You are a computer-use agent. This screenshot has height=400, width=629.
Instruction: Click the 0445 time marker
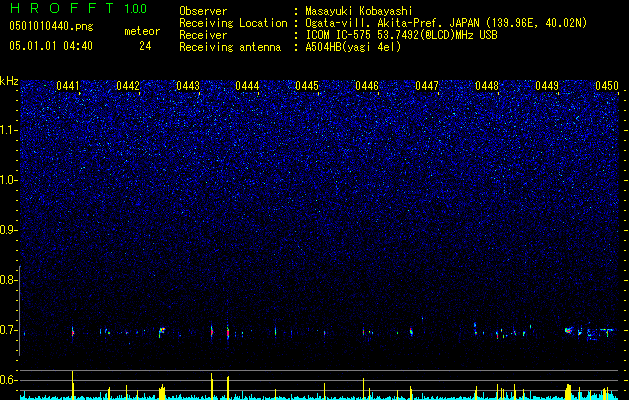(x=307, y=86)
